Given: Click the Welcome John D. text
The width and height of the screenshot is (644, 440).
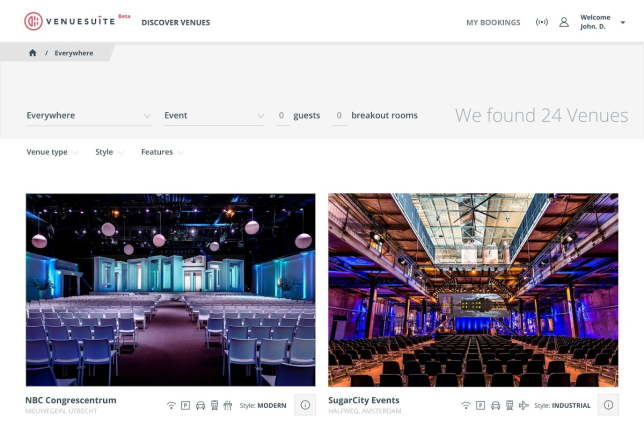Looking at the screenshot, I should (595, 22).
